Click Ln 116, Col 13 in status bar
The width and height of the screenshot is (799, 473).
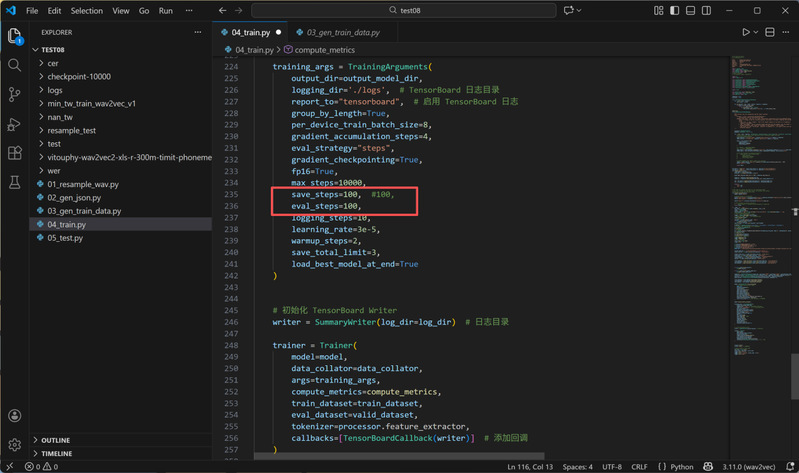(532, 466)
